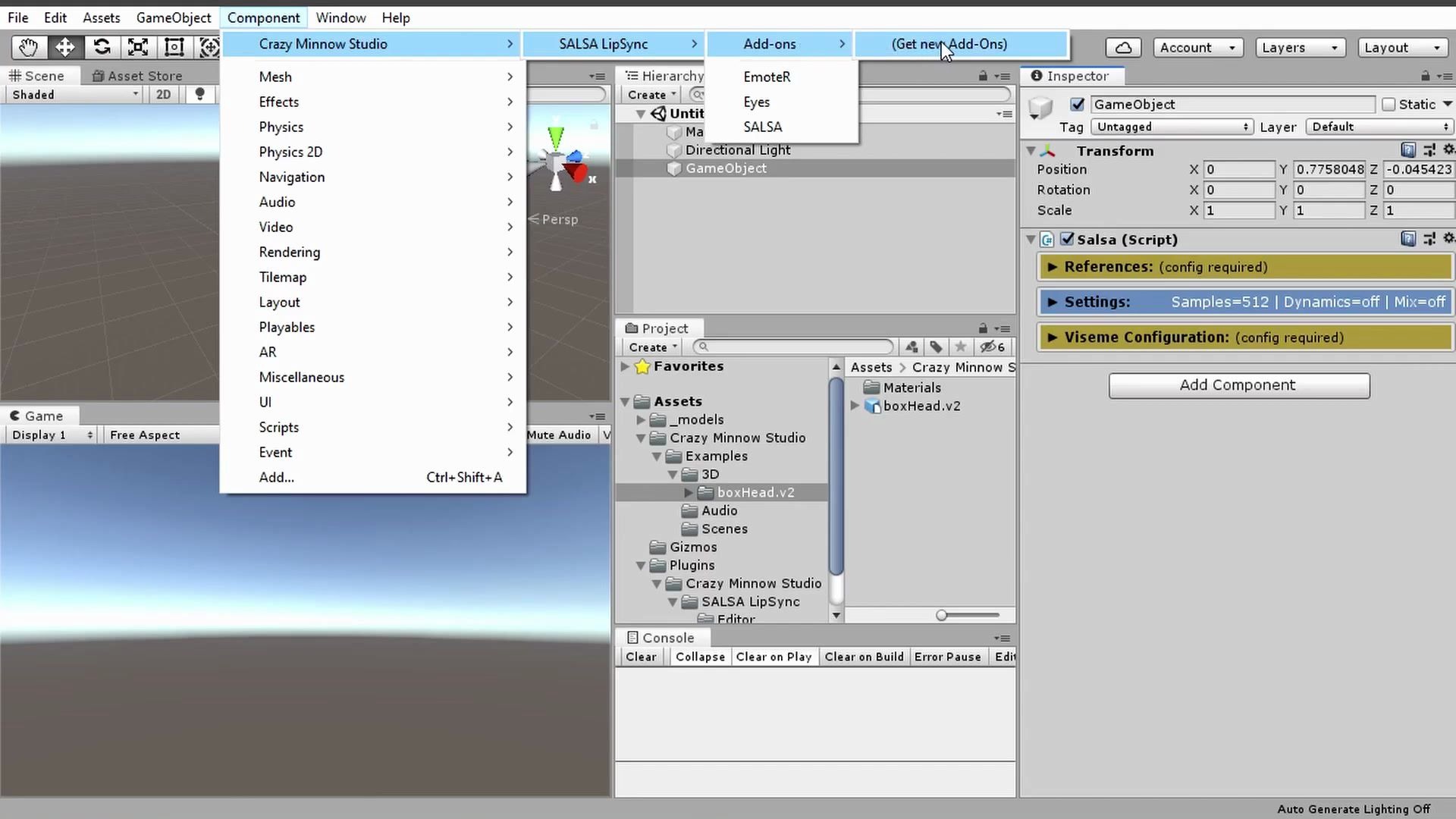
Task: Open the Layer dropdown showing Default
Action: [1379, 127]
